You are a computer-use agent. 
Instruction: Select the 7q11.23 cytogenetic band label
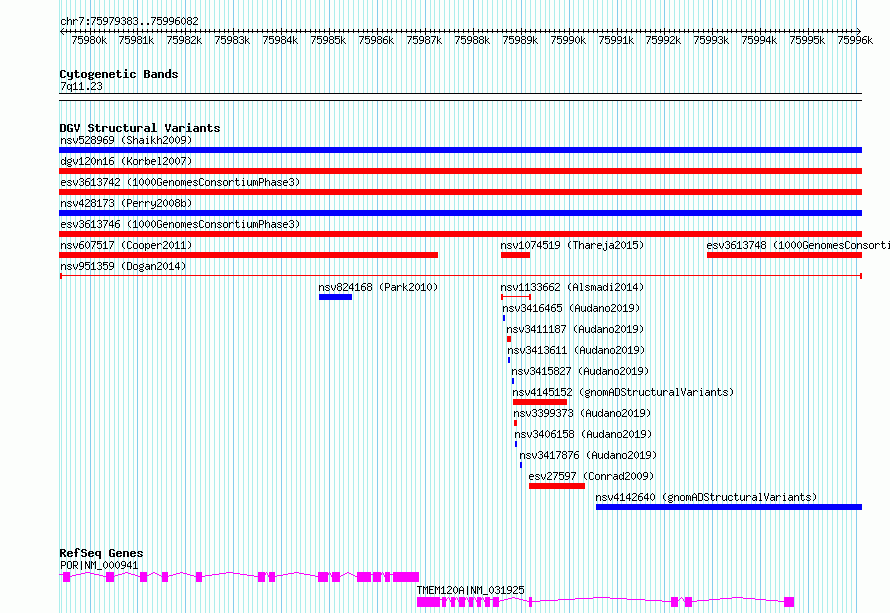coord(81,86)
